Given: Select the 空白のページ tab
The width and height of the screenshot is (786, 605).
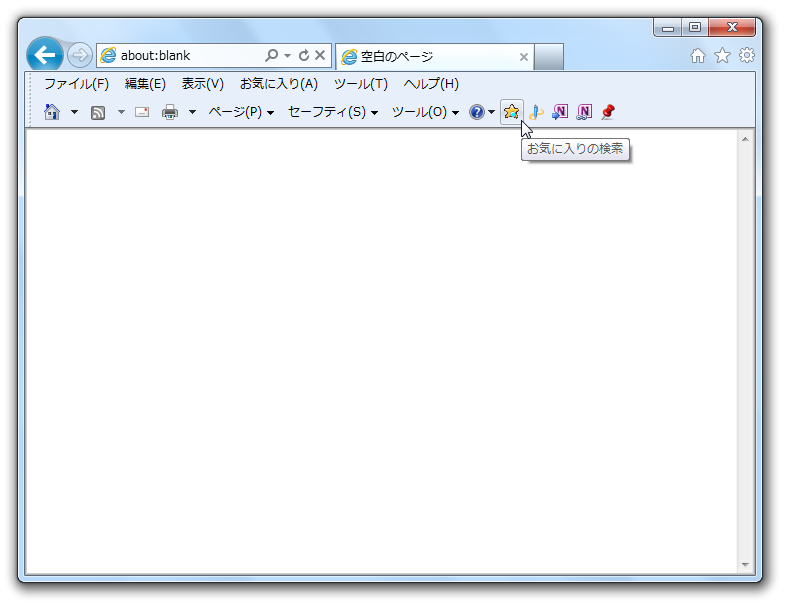Looking at the screenshot, I should pos(434,57).
